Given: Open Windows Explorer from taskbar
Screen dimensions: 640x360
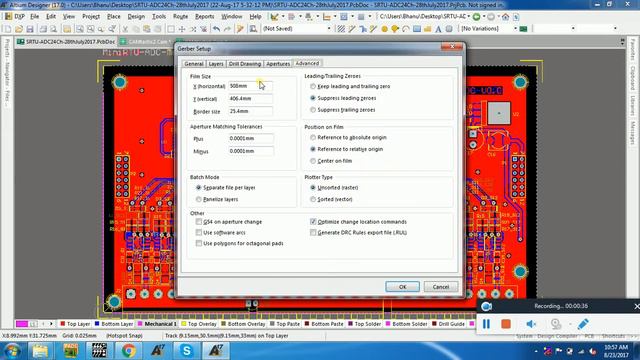Looking at the screenshot, I should [40, 351].
